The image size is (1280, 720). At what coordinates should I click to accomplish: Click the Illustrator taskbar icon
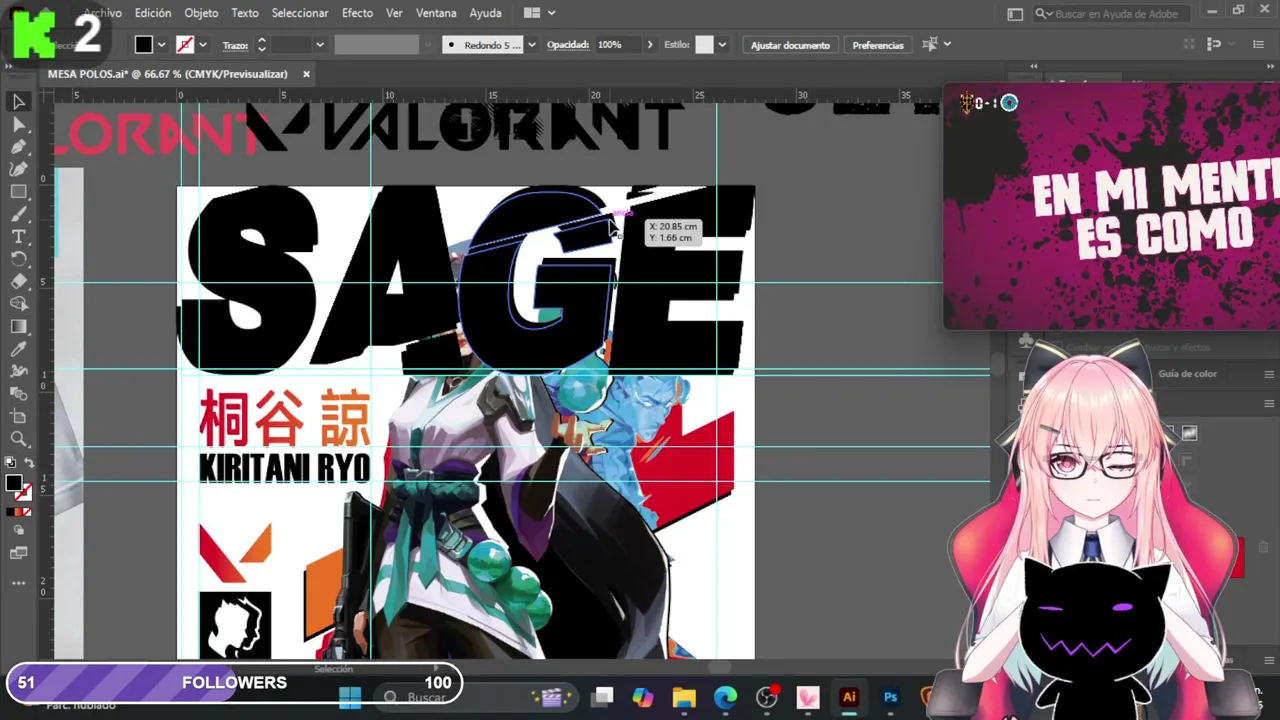pyautogui.click(x=849, y=698)
